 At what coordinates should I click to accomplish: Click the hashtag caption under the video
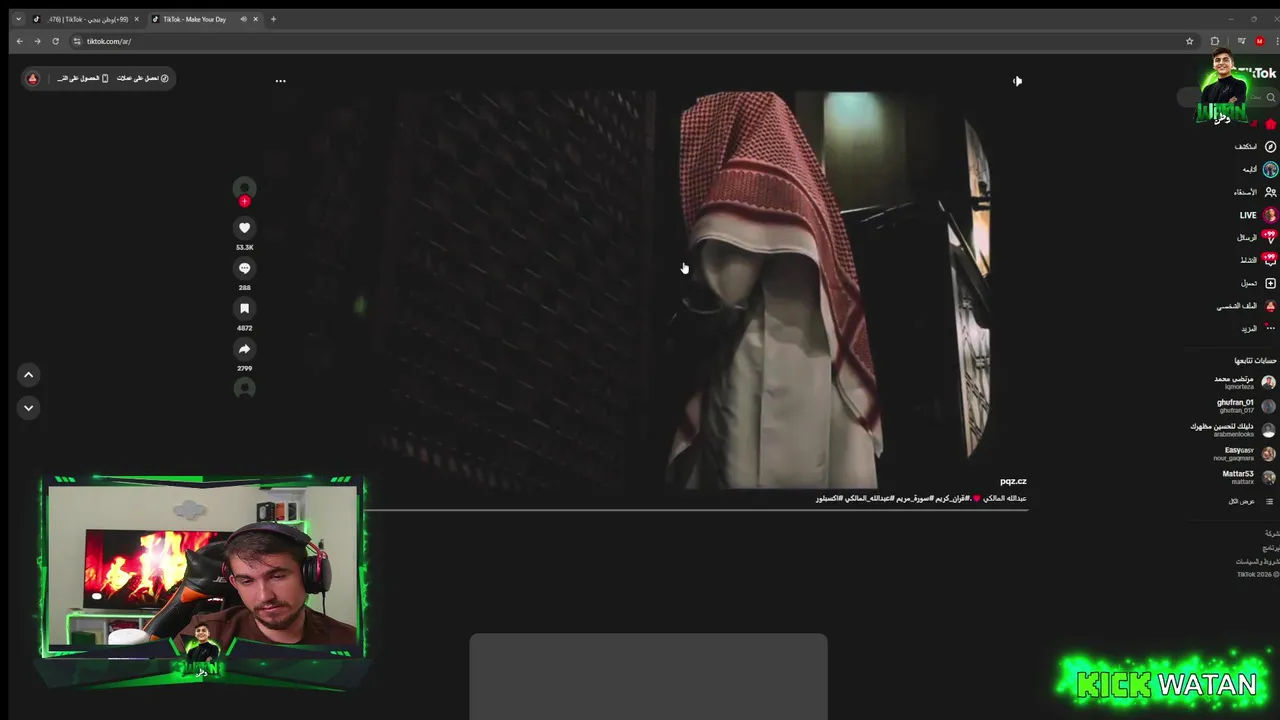tap(921, 498)
